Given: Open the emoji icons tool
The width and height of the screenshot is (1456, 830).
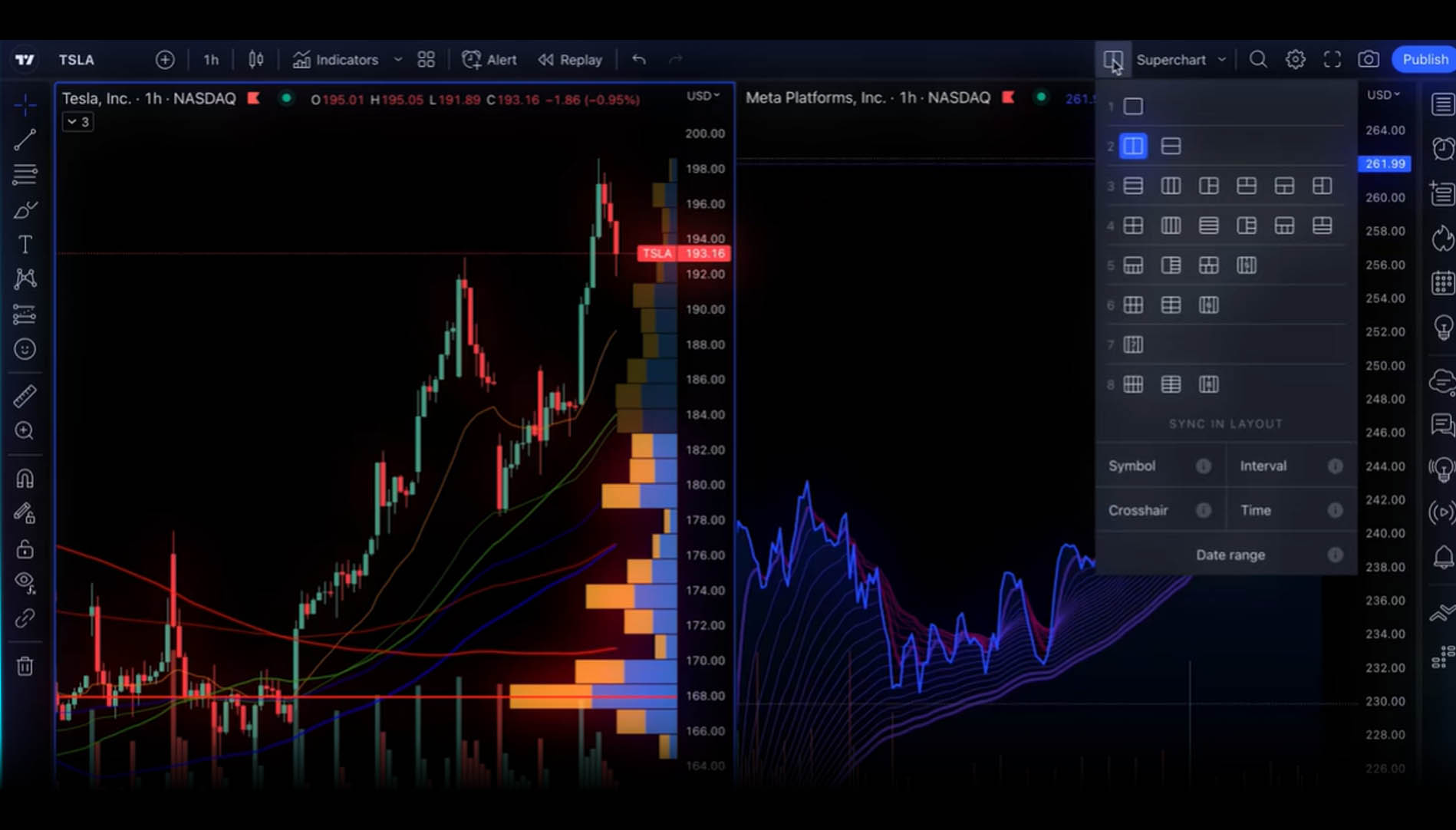Looking at the screenshot, I should pyautogui.click(x=25, y=350).
